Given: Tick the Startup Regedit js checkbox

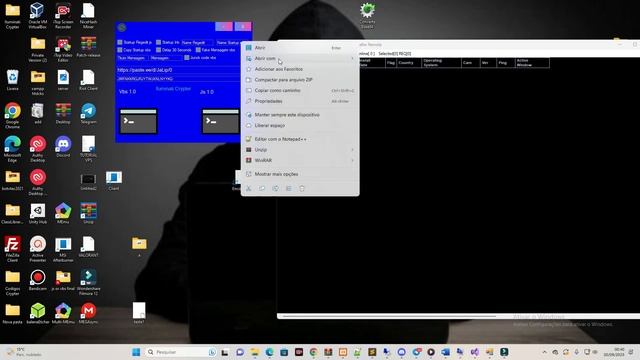Looking at the screenshot, I should pyautogui.click(x=120, y=42).
